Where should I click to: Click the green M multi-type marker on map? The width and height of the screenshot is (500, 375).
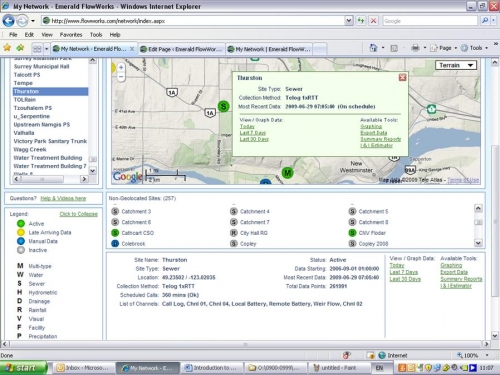click(x=287, y=173)
